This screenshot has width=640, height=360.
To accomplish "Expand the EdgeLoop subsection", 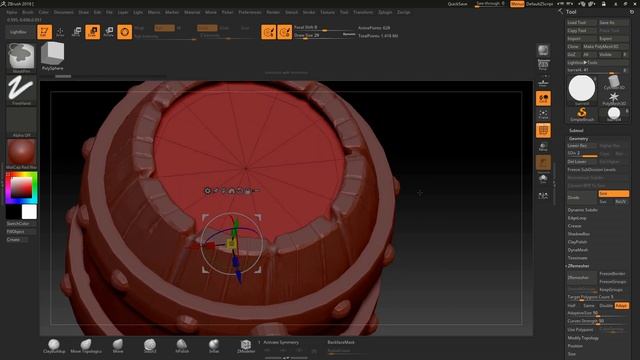I will [x=577, y=218].
